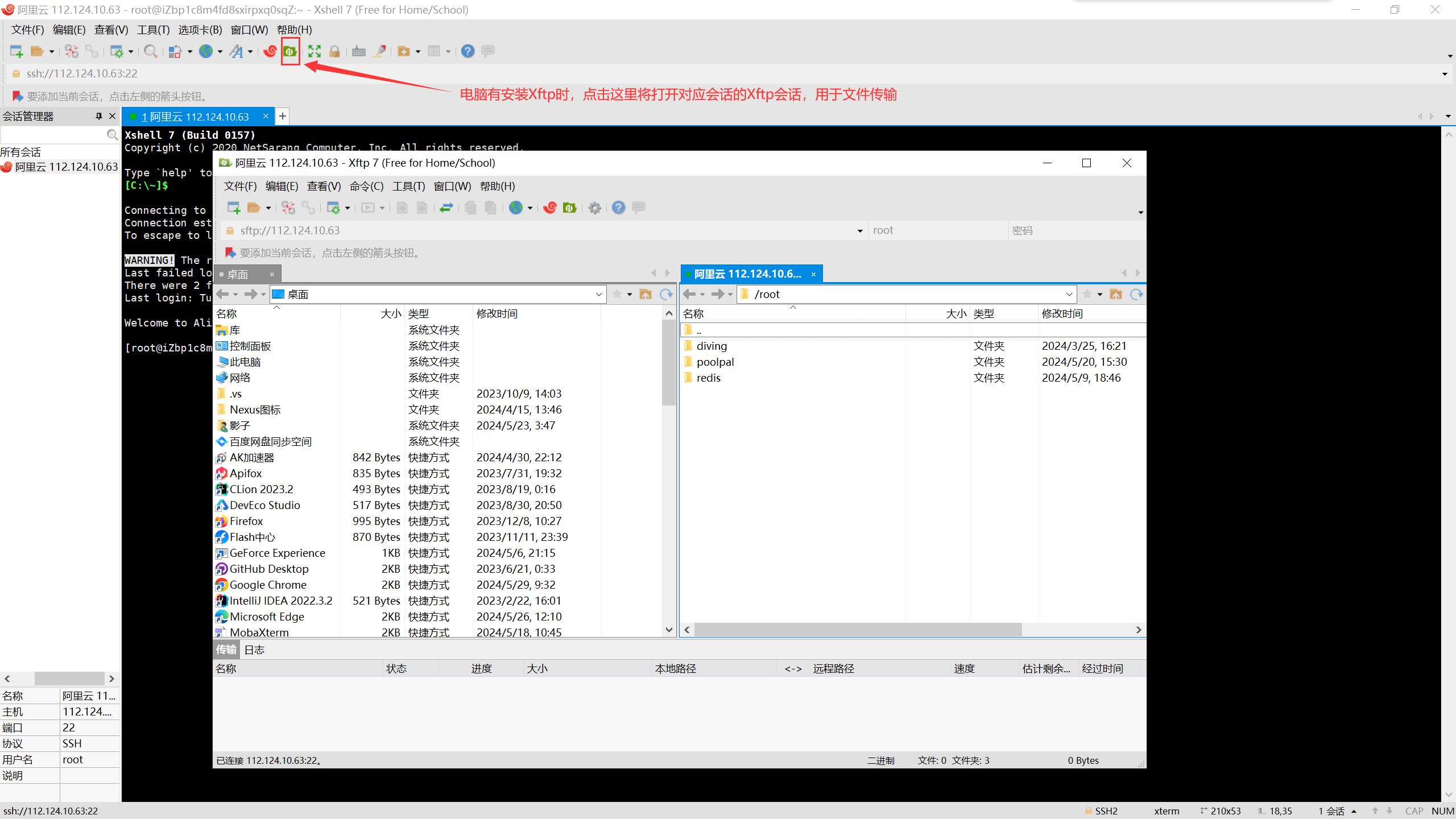Close the 会话管理器 panel
Screen dimensions: 1456x819
112,116
